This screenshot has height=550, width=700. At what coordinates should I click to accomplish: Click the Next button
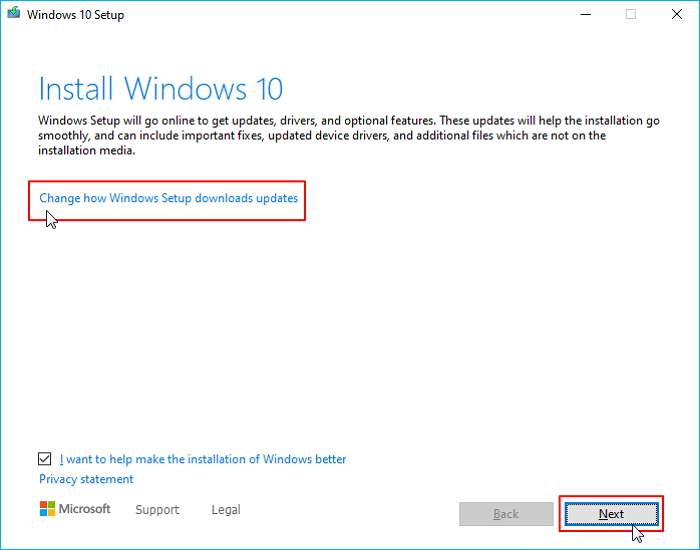pyautogui.click(x=611, y=514)
